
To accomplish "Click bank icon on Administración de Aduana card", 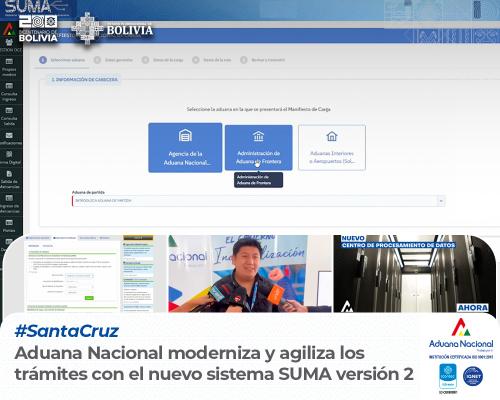I will (258, 136).
